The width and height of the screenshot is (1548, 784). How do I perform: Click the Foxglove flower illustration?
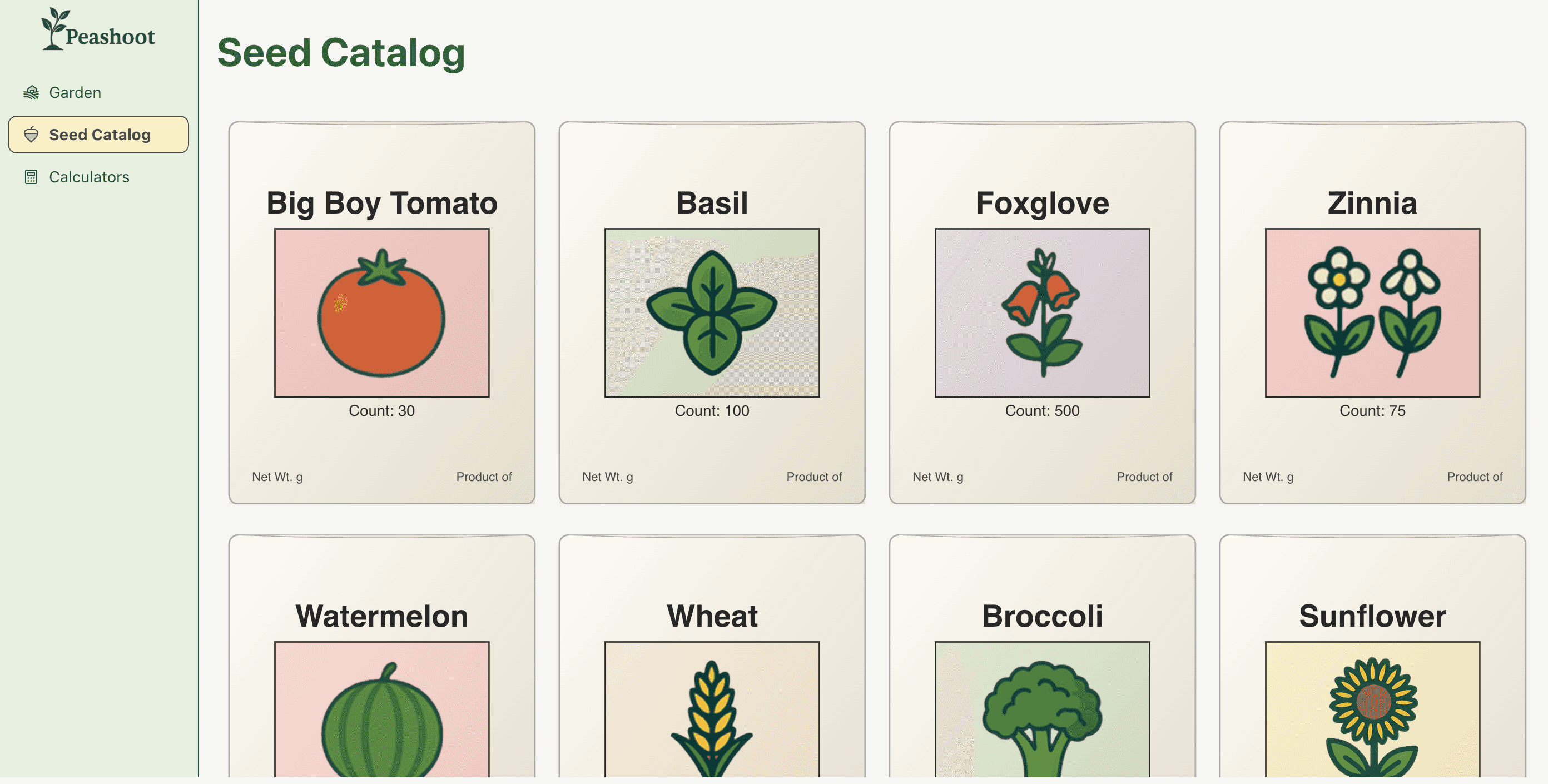[1042, 312]
